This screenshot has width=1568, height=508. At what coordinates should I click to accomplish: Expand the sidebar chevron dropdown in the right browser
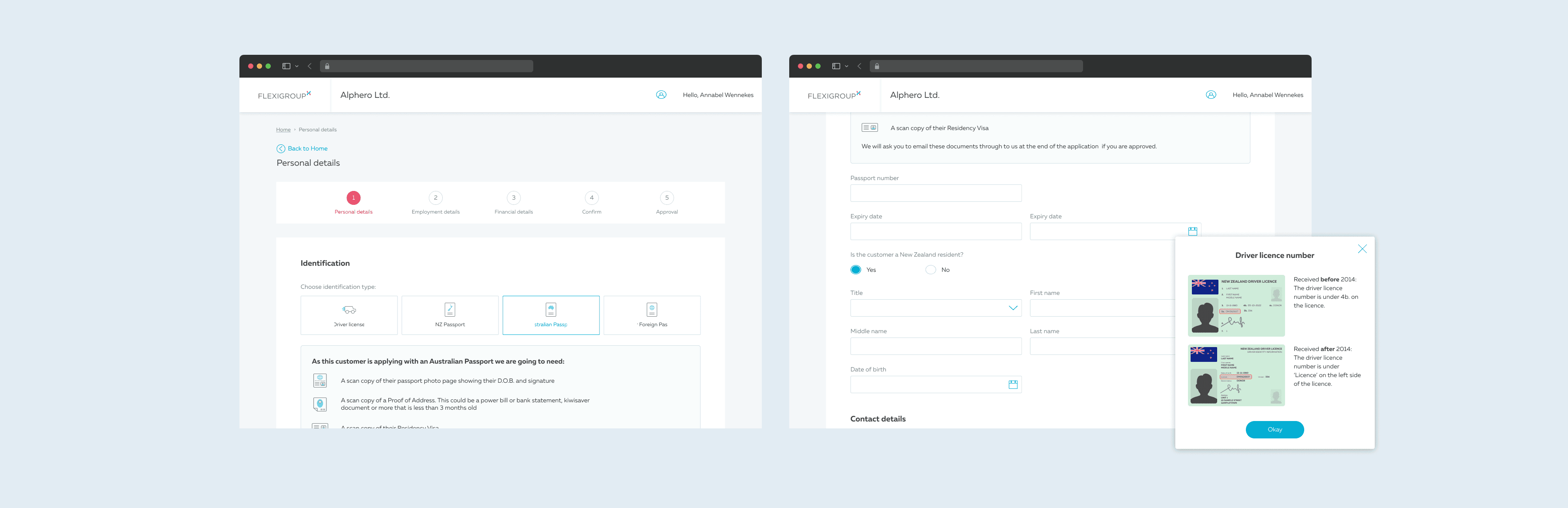pos(846,66)
